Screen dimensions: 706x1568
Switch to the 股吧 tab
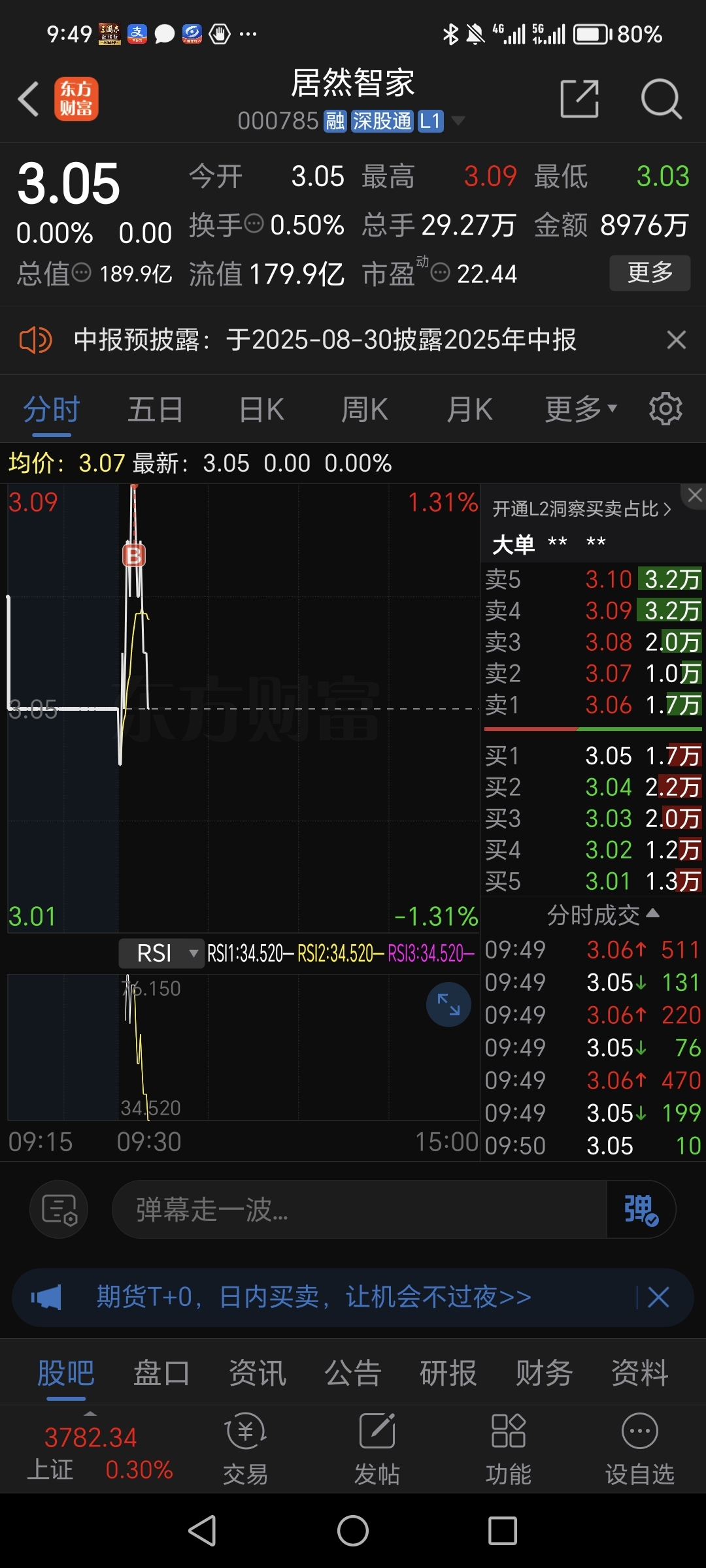click(66, 1373)
